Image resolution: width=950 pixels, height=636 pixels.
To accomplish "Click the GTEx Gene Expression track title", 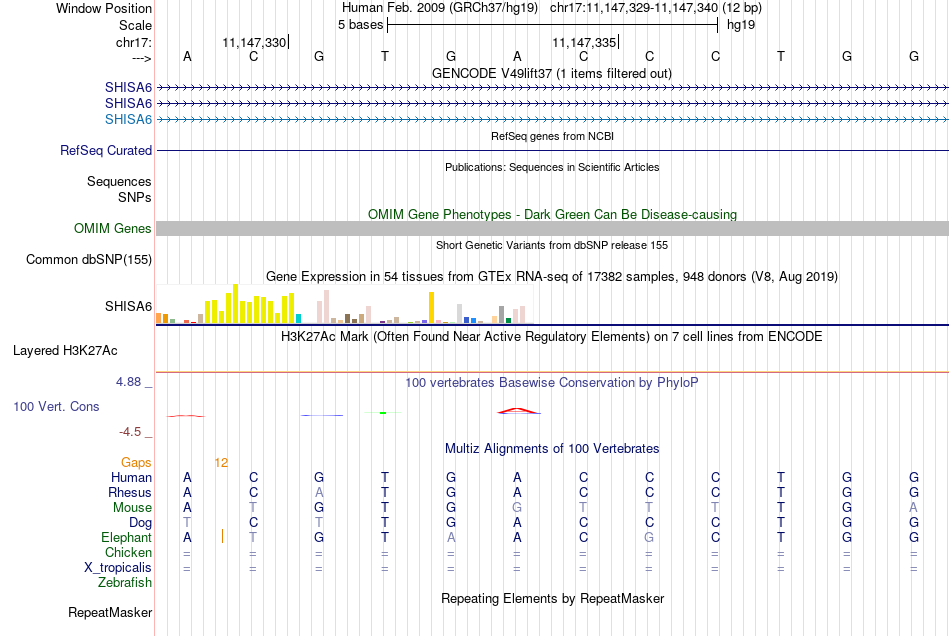I will click(x=552, y=277).
